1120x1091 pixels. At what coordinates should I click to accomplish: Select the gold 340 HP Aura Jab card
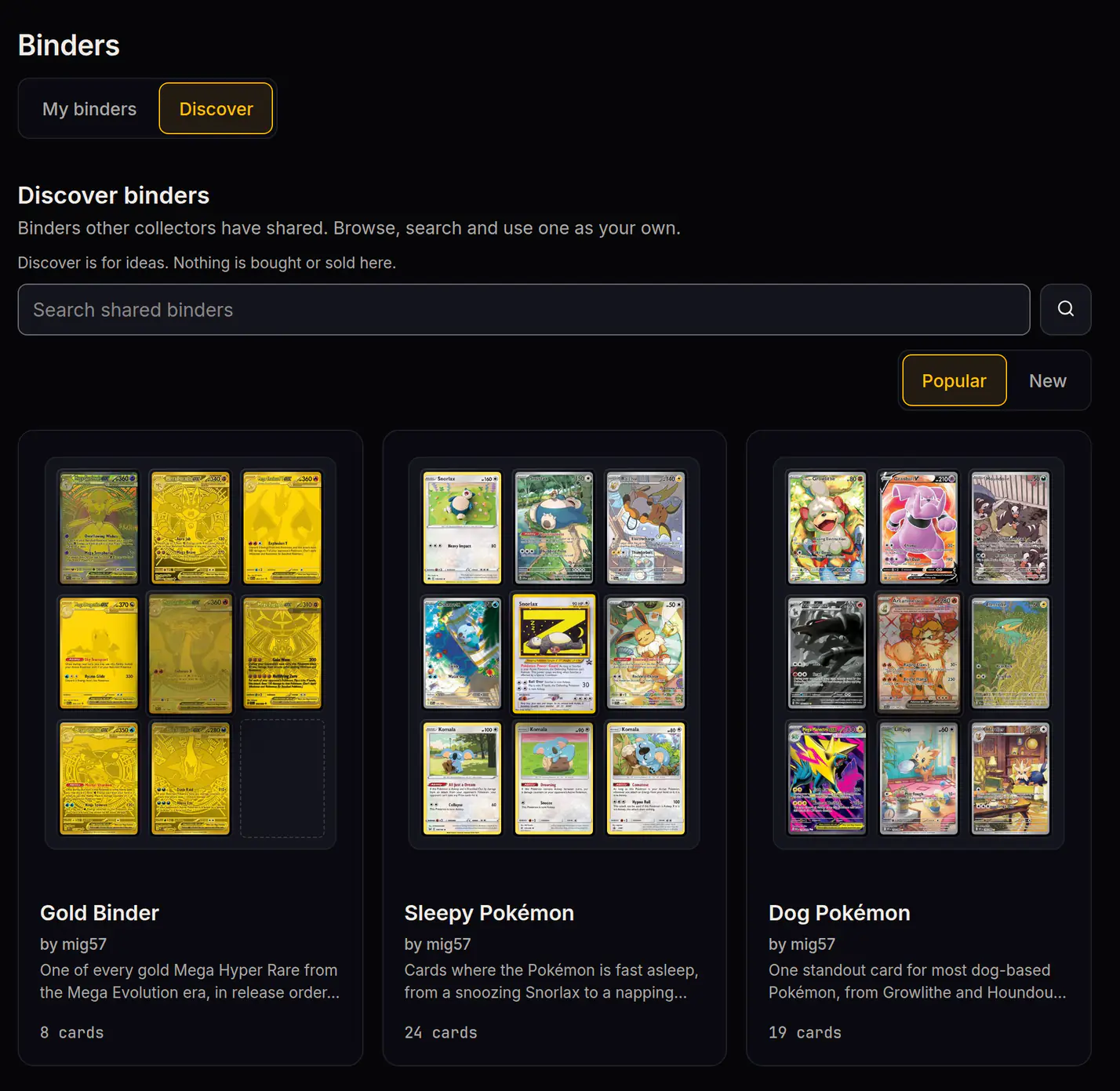191,528
